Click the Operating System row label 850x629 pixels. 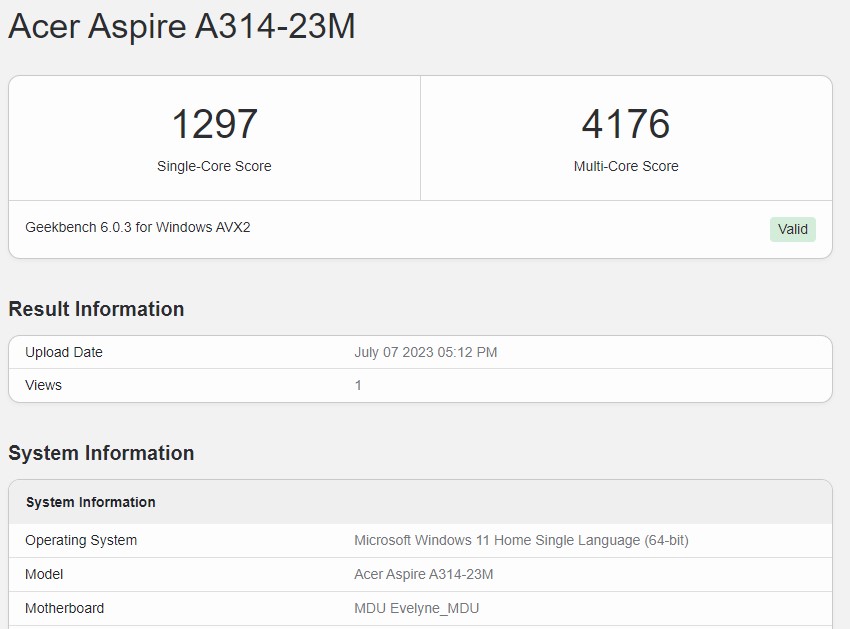pyautogui.click(x=81, y=541)
